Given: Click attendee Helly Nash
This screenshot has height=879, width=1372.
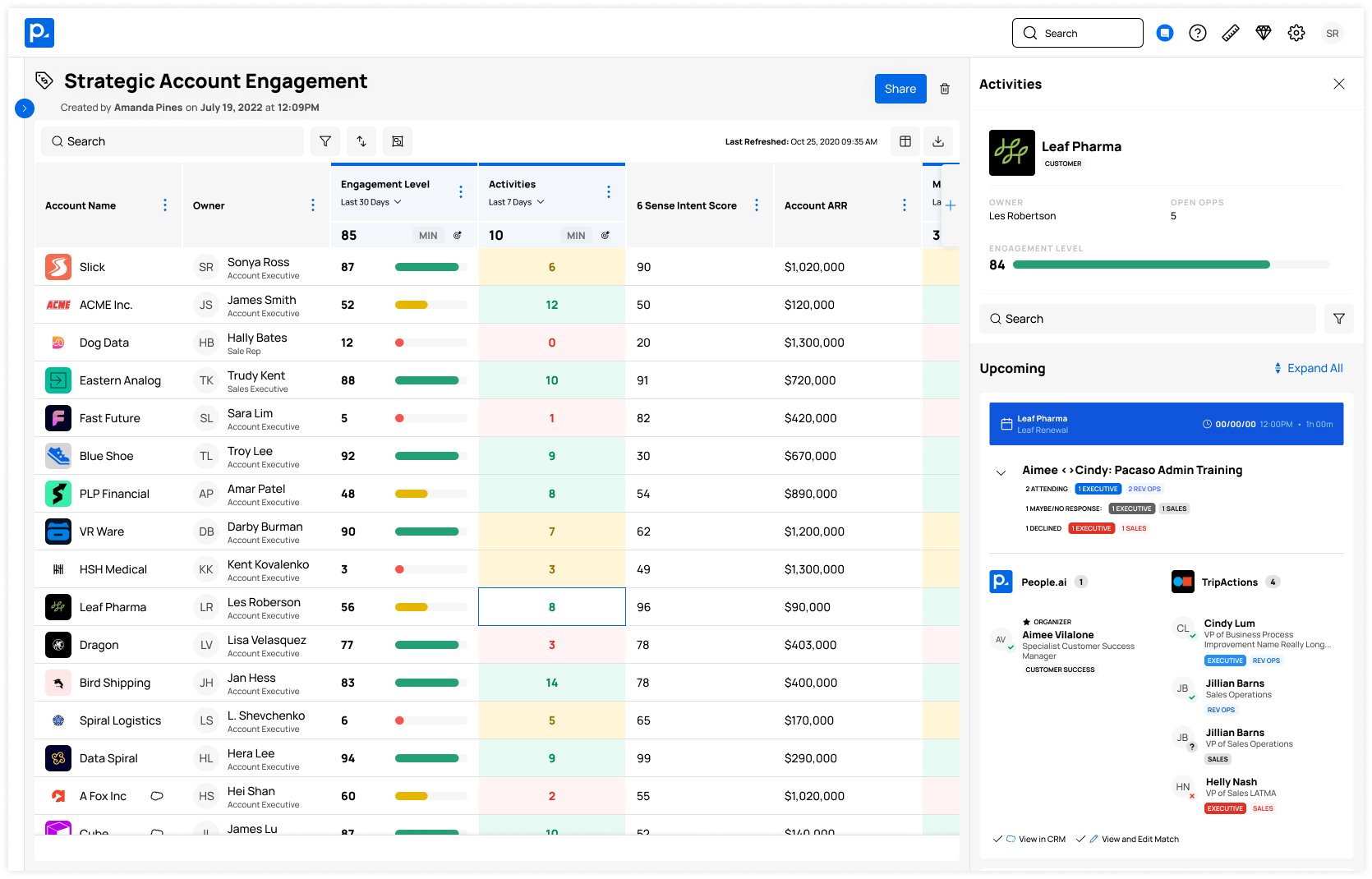Looking at the screenshot, I should coord(1231,782).
